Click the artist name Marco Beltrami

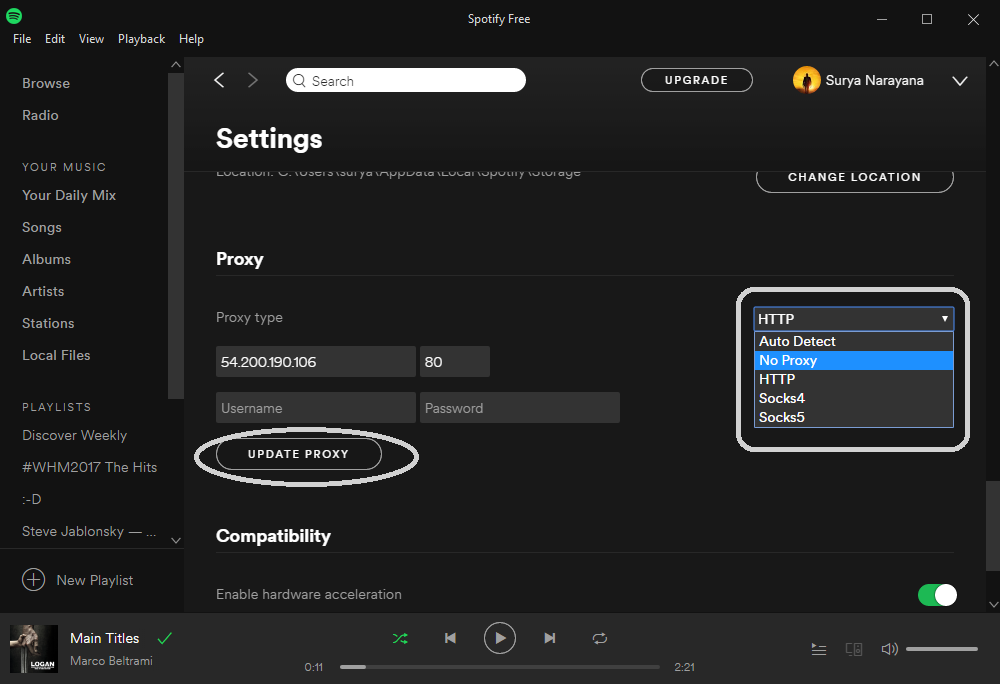click(112, 661)
